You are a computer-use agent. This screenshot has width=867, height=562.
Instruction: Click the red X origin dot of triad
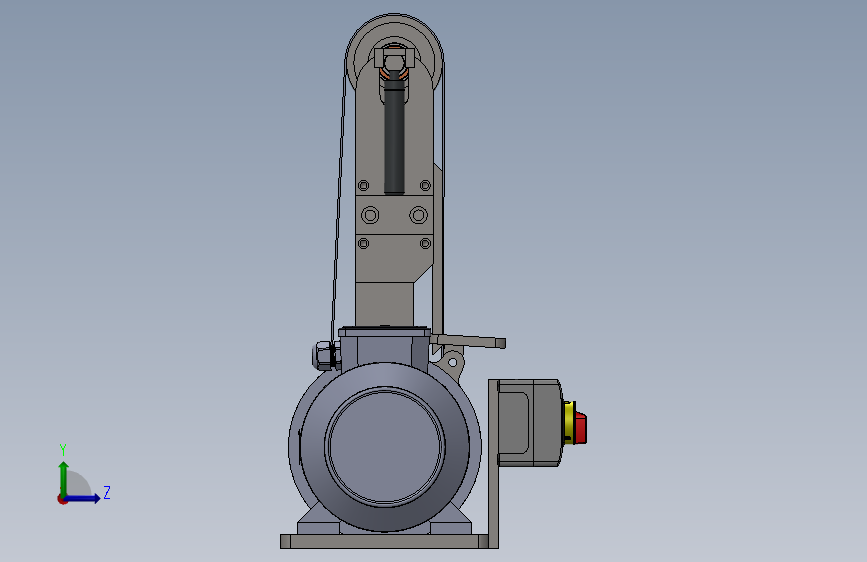pyautogui.click(x=62, y=499)
